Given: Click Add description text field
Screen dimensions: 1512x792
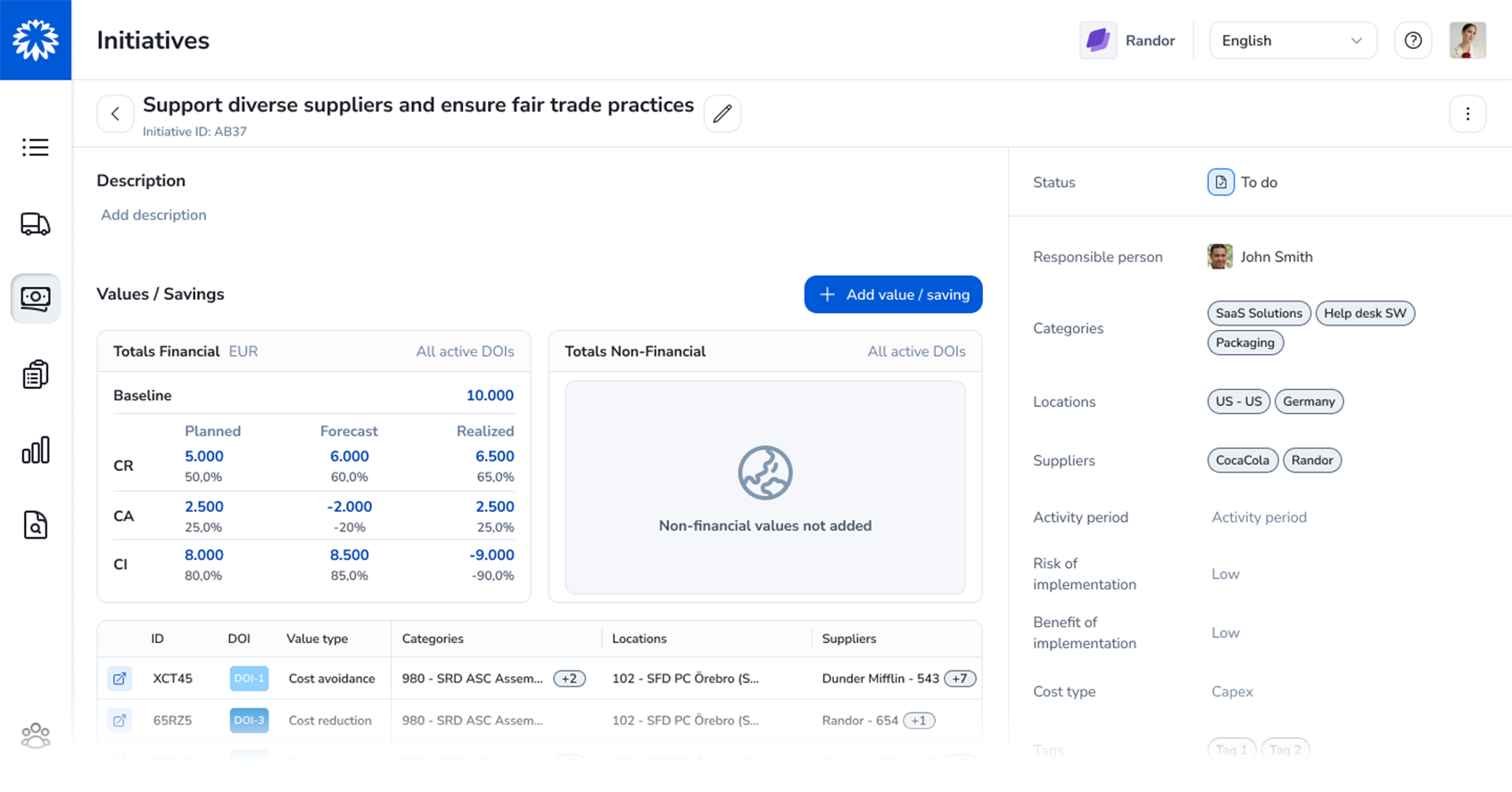Looking at the screenshot, I should (x=153, y=215).
